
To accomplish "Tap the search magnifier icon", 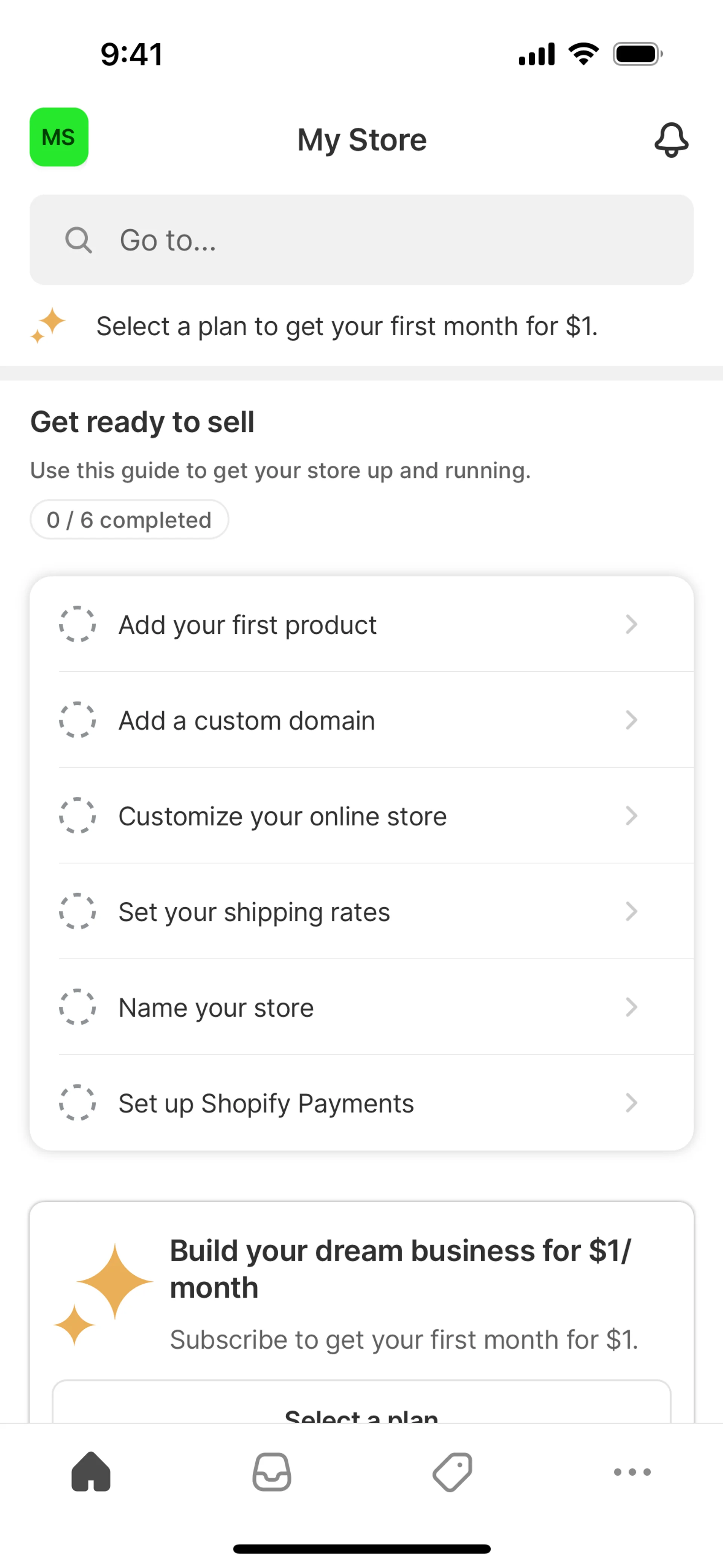I will 78,240.
